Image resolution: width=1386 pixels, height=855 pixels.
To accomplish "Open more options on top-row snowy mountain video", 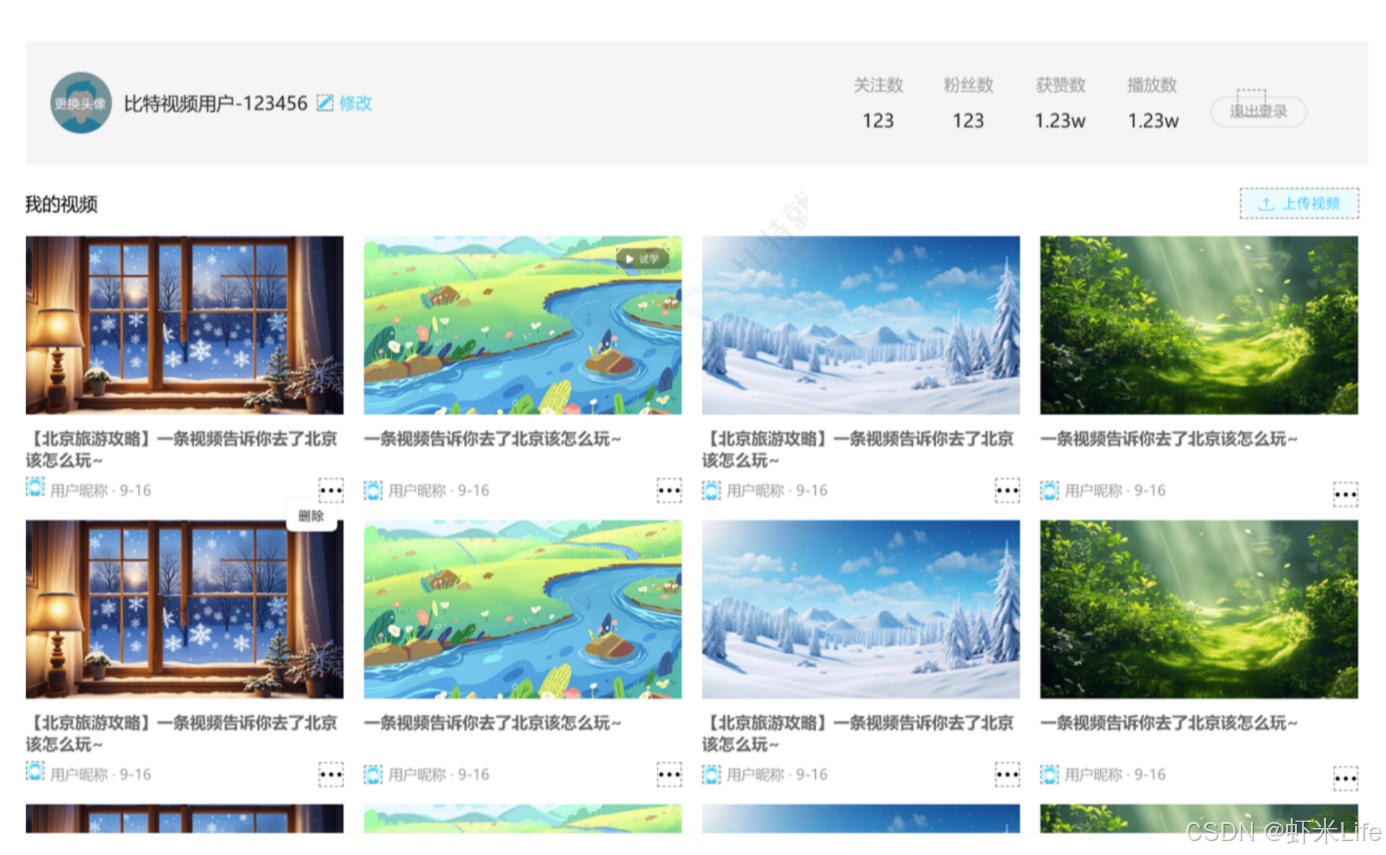I will tap(1007, 490).
